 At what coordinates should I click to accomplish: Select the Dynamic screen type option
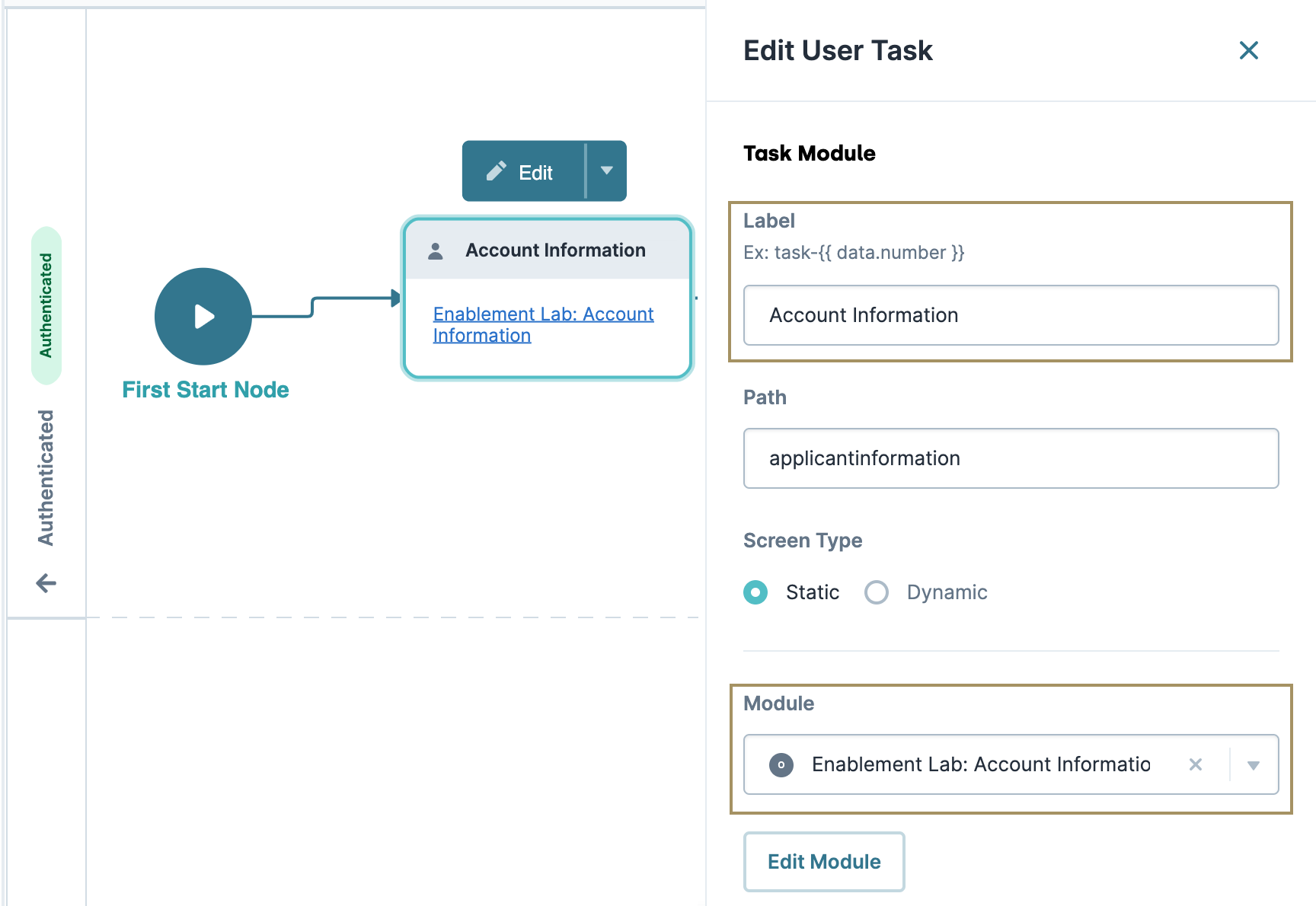[877, 592]
